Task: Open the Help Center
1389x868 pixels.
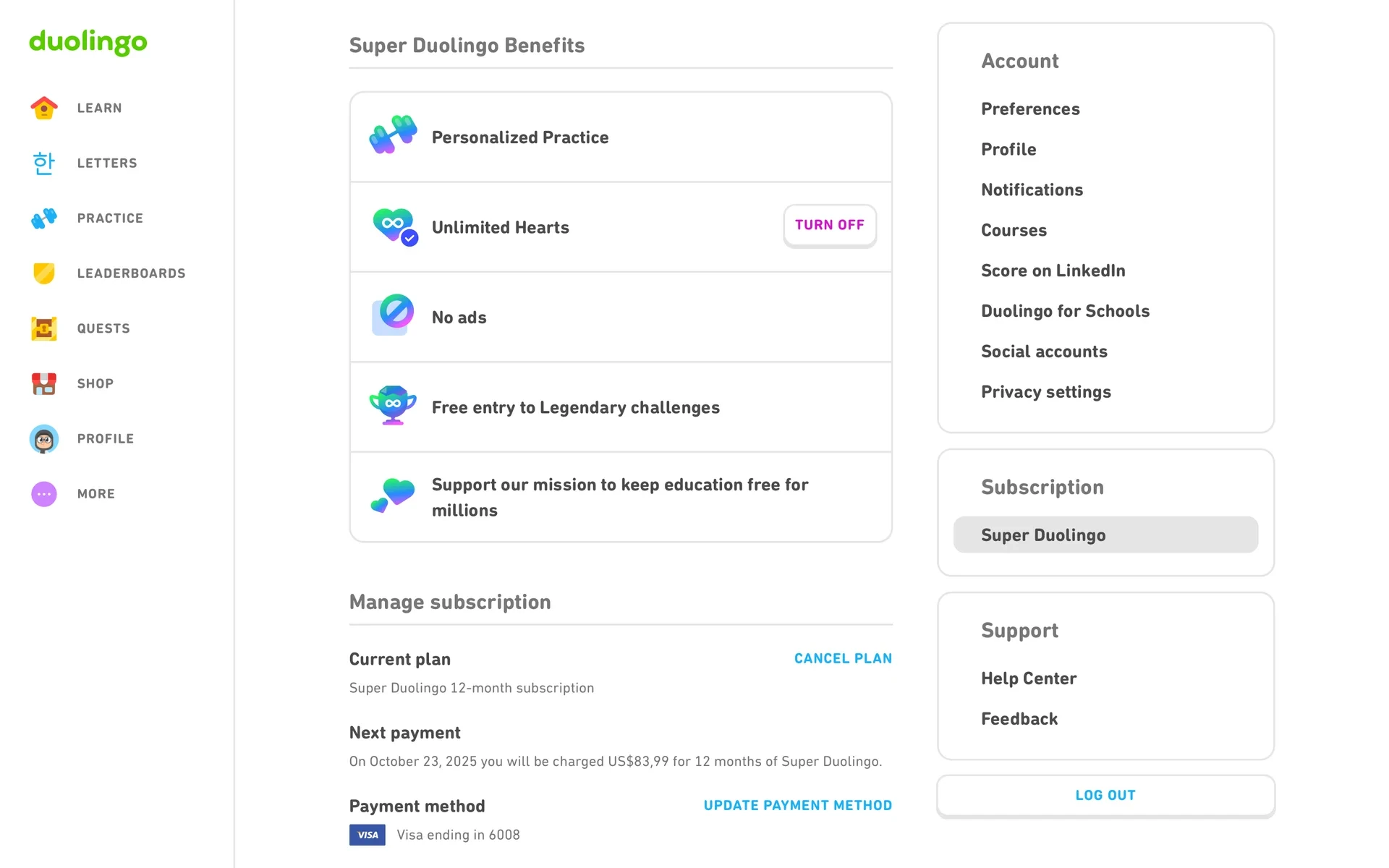Action: pos(1029,678)
